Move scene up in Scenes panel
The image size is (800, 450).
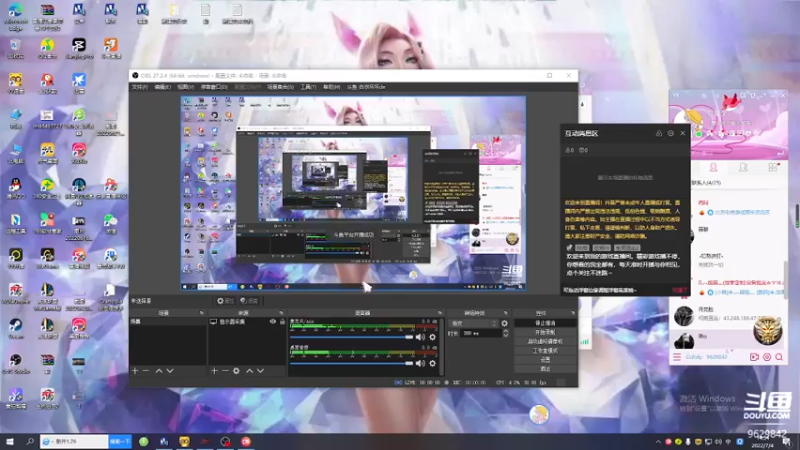(159, 371)
